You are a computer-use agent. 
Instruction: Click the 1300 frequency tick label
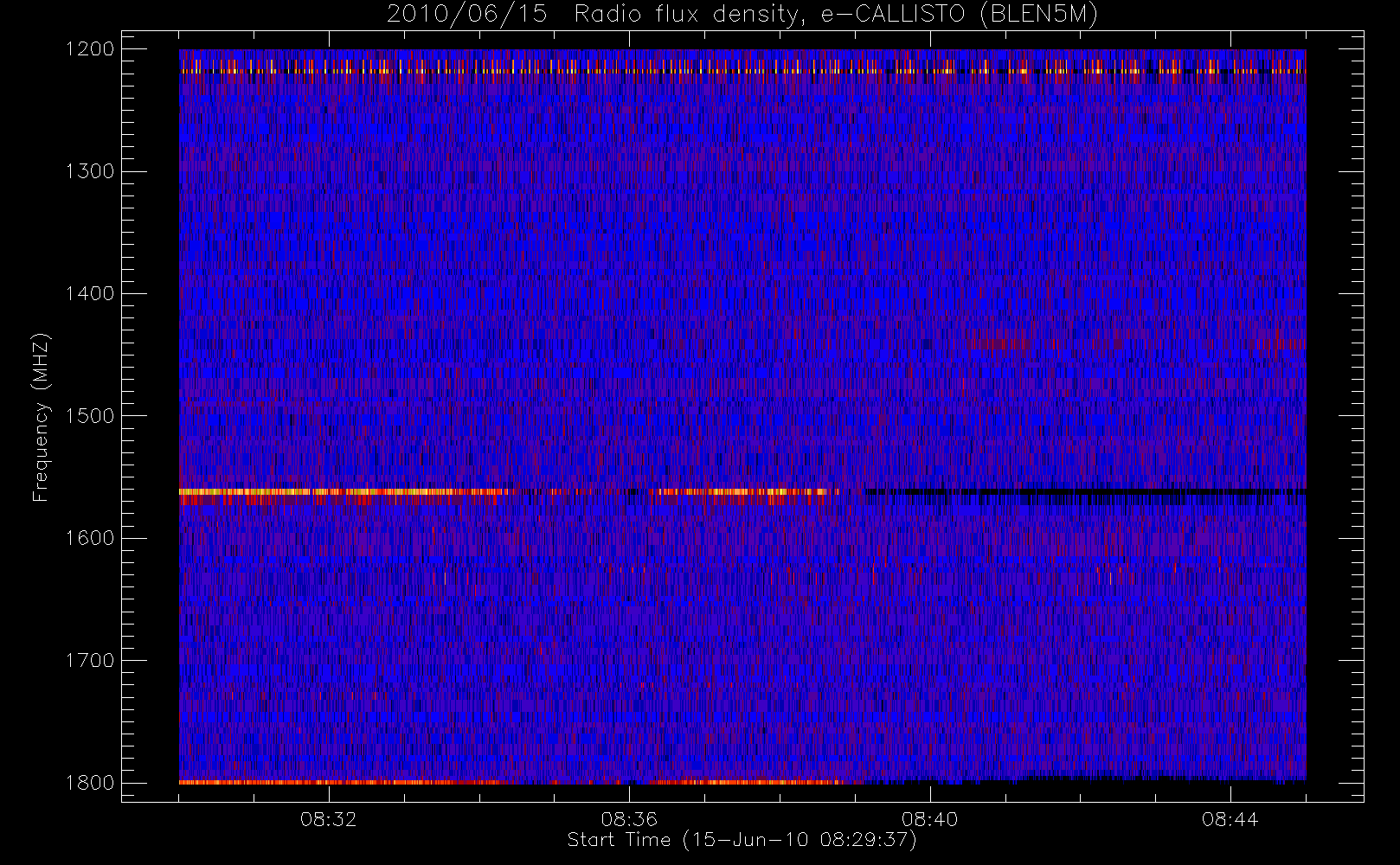click(x=90, y=171)
